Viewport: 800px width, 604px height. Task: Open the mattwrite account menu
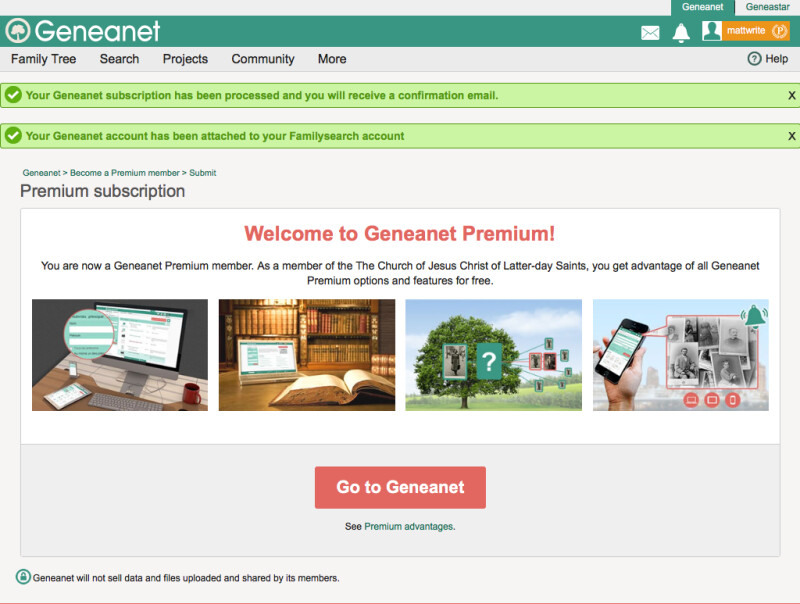[745, 31]
